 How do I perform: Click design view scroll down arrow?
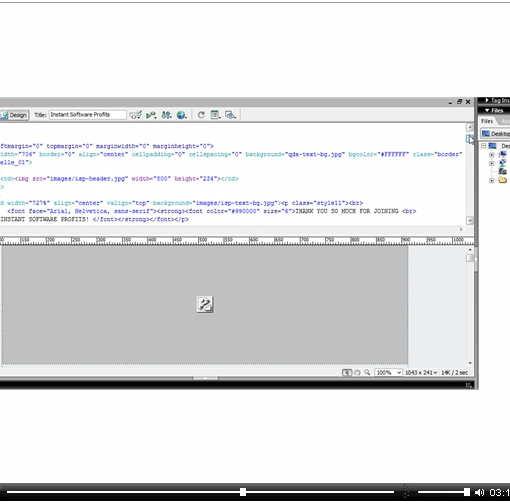470,363
